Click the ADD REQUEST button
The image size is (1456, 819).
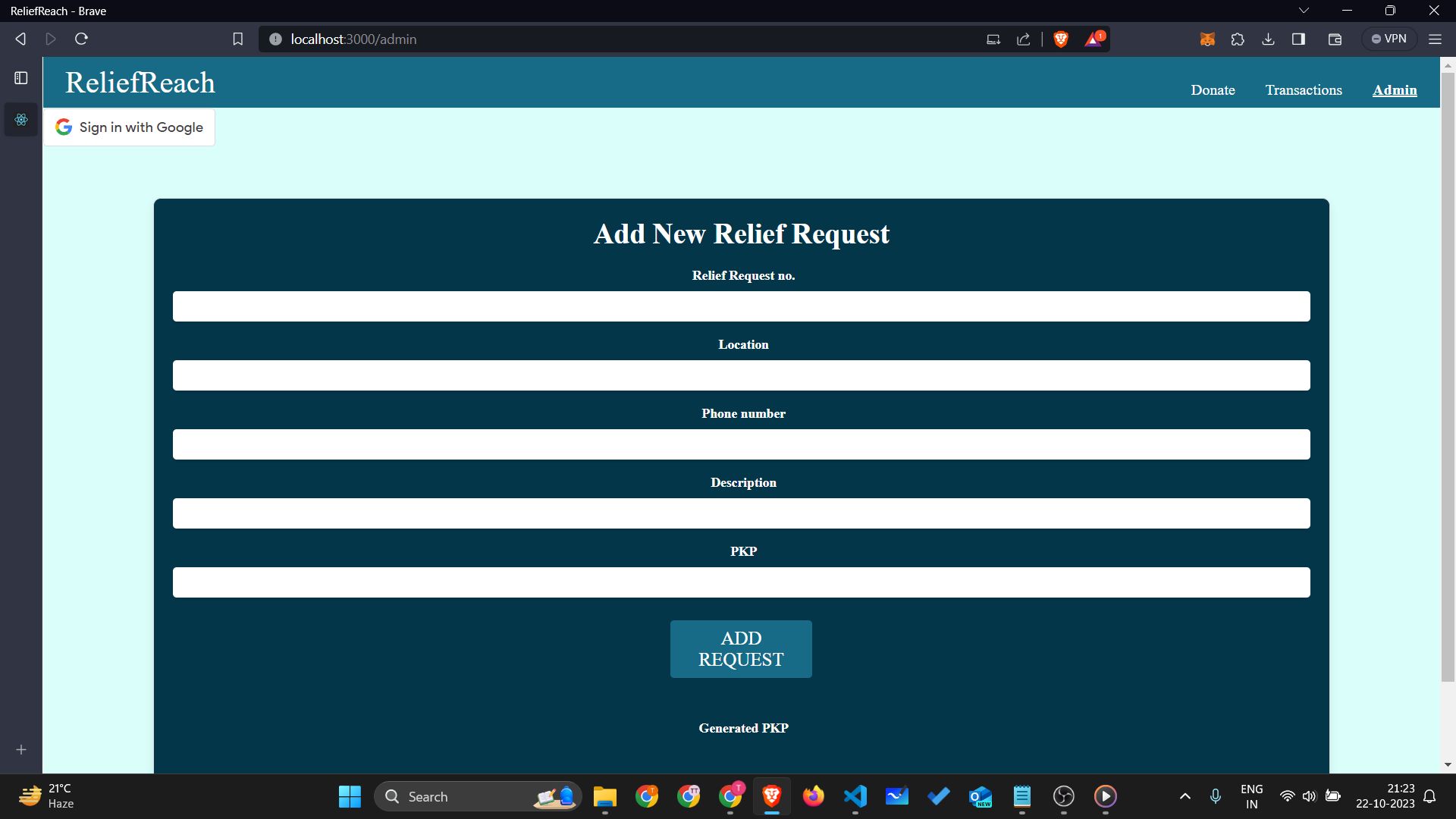click(x=741, y=648)
